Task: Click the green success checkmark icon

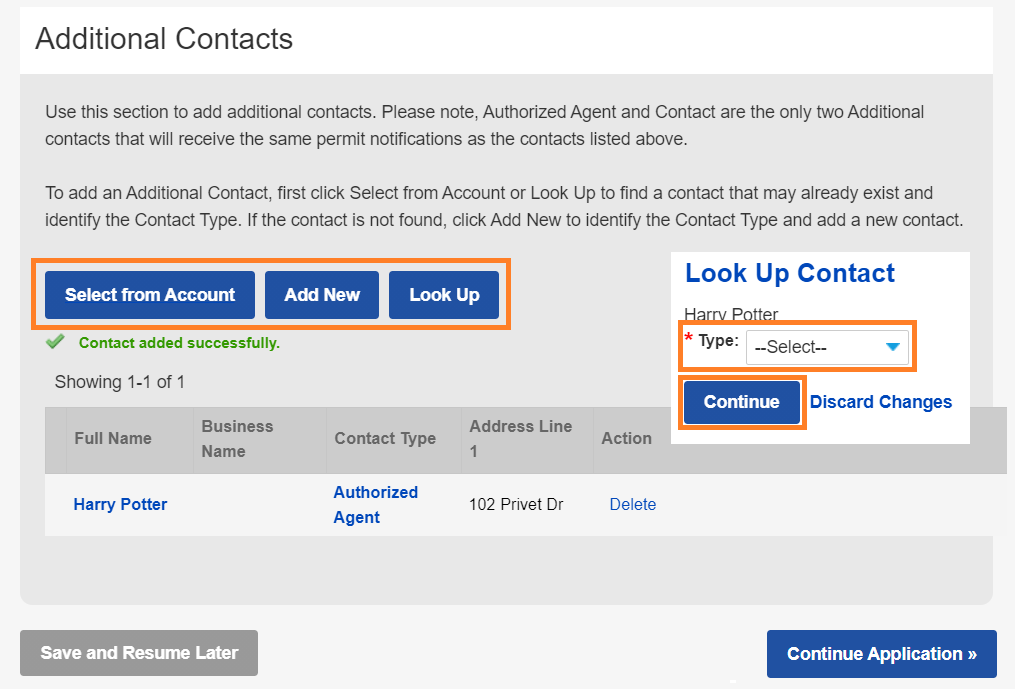Action: (55, 342)
